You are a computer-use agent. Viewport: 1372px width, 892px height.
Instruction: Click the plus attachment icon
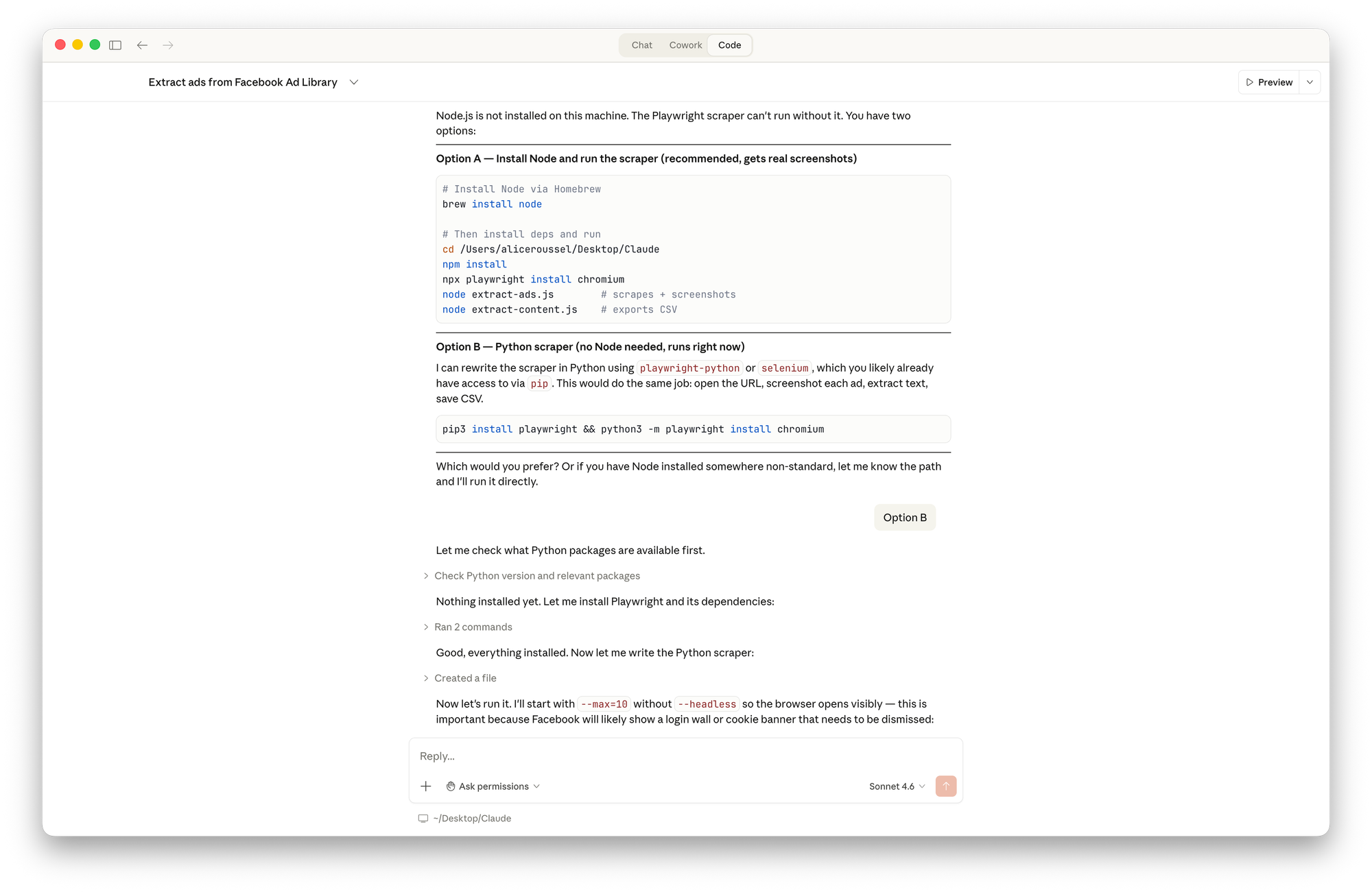tap(426, 786)
